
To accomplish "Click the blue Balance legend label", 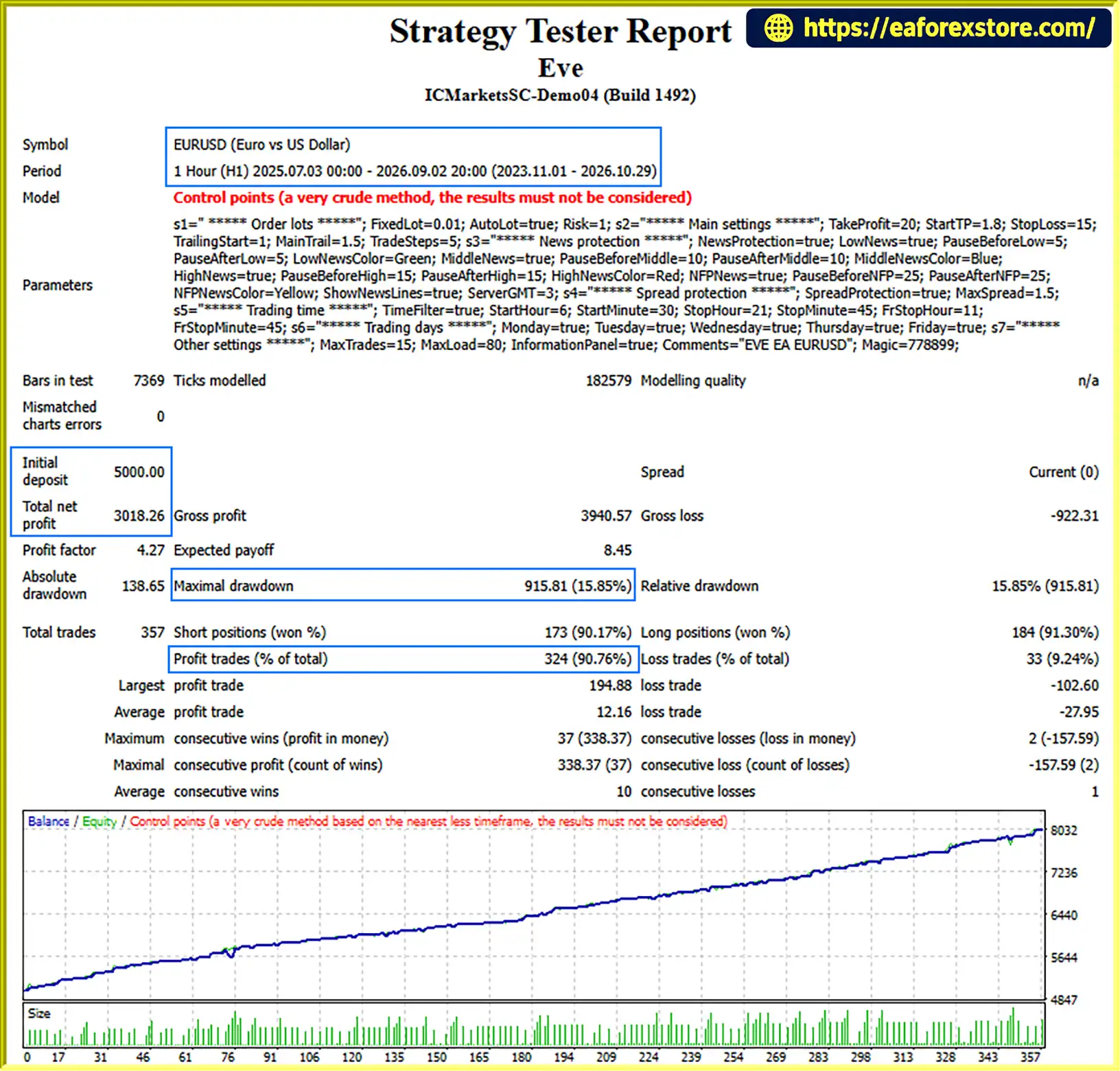I will click(49, 821).
